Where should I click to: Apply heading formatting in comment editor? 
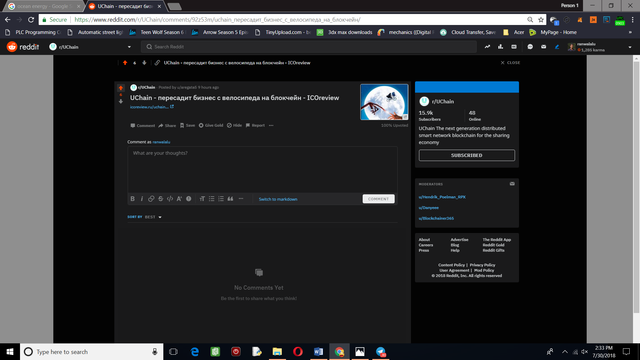pos(202,199)
